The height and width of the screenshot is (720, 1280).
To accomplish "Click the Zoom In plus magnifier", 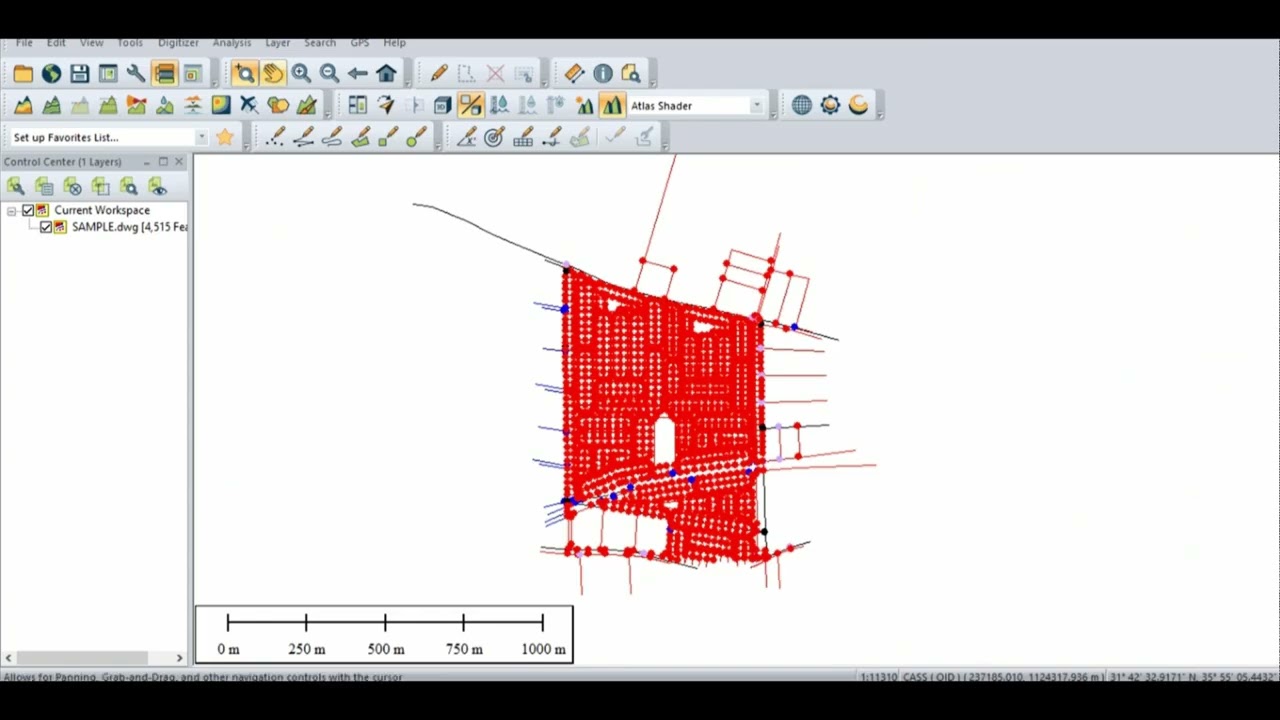I will (x=300, y=73).
